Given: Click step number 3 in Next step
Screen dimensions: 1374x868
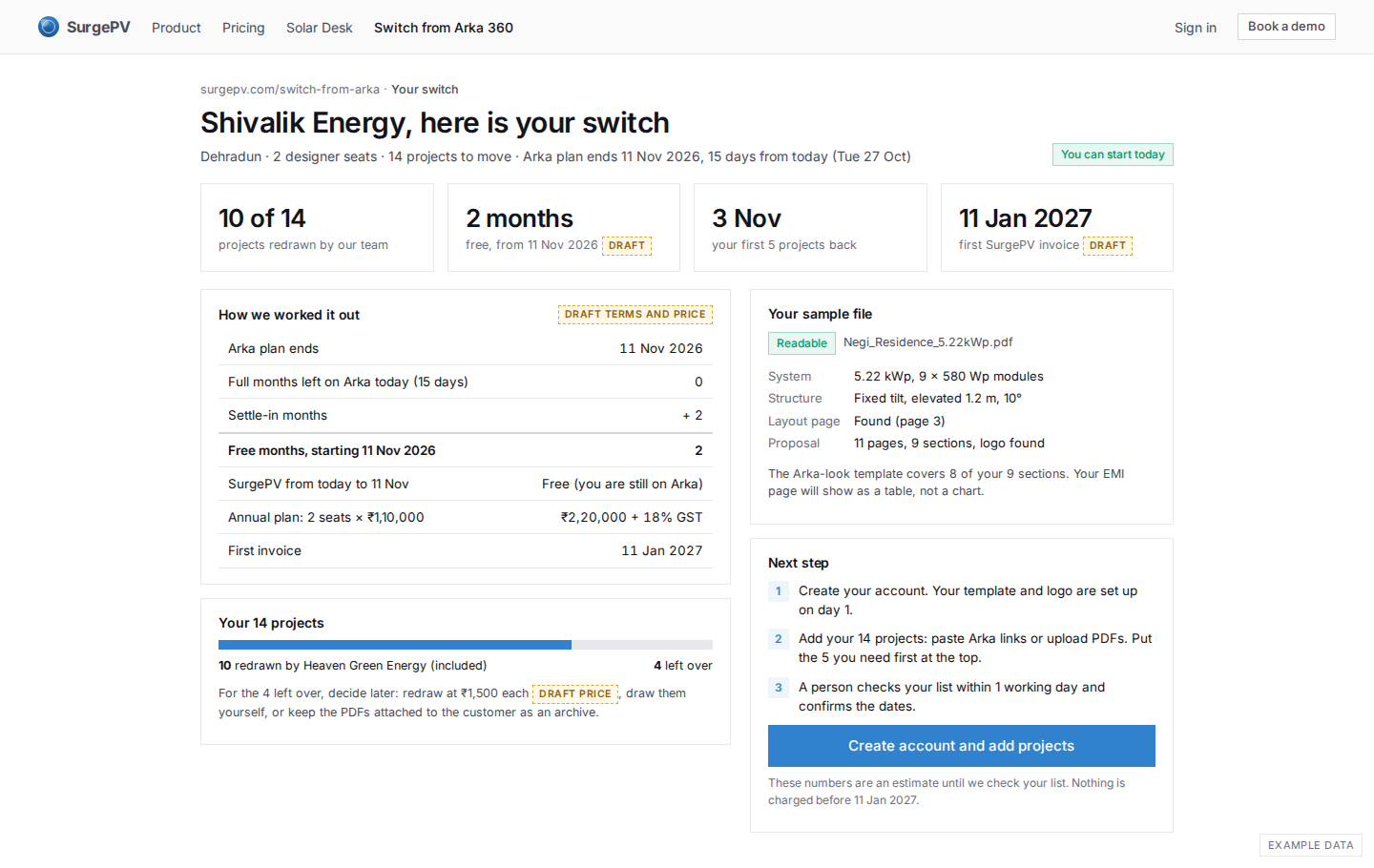Looking at the screenshot, I should point(779,688).
